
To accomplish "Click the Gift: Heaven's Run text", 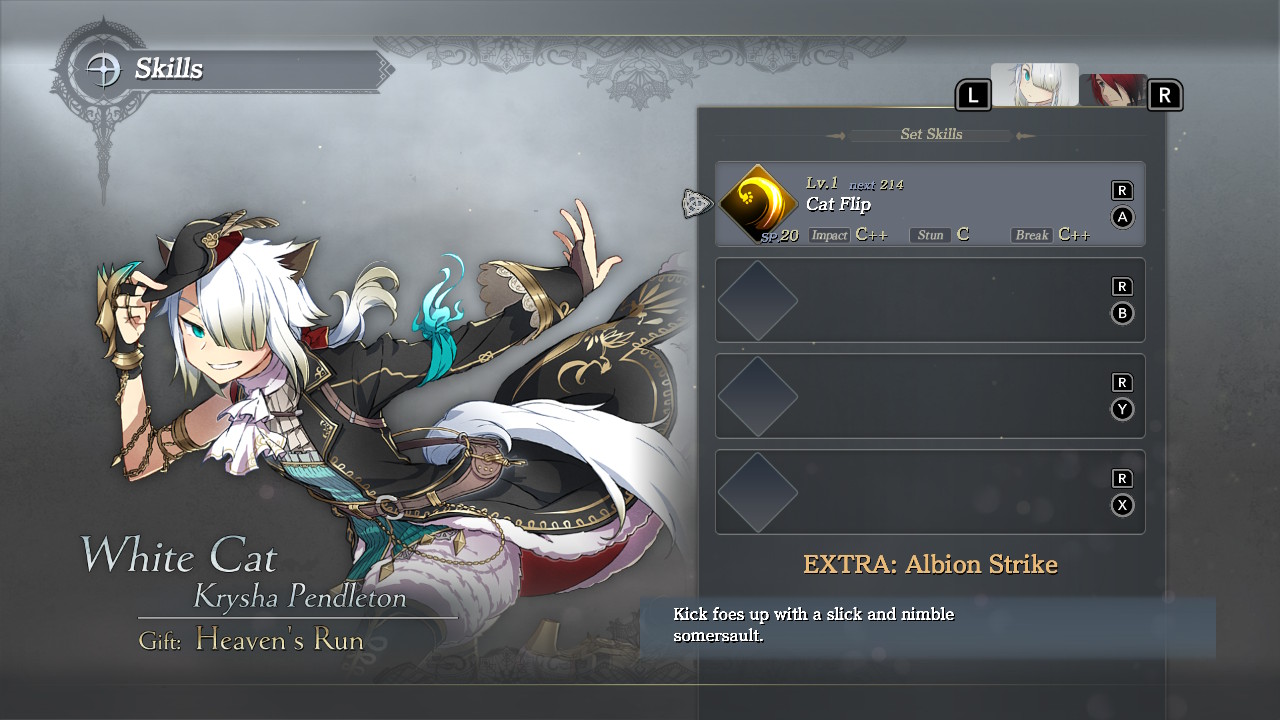I will pyautogui.click(x=251, y=639).
